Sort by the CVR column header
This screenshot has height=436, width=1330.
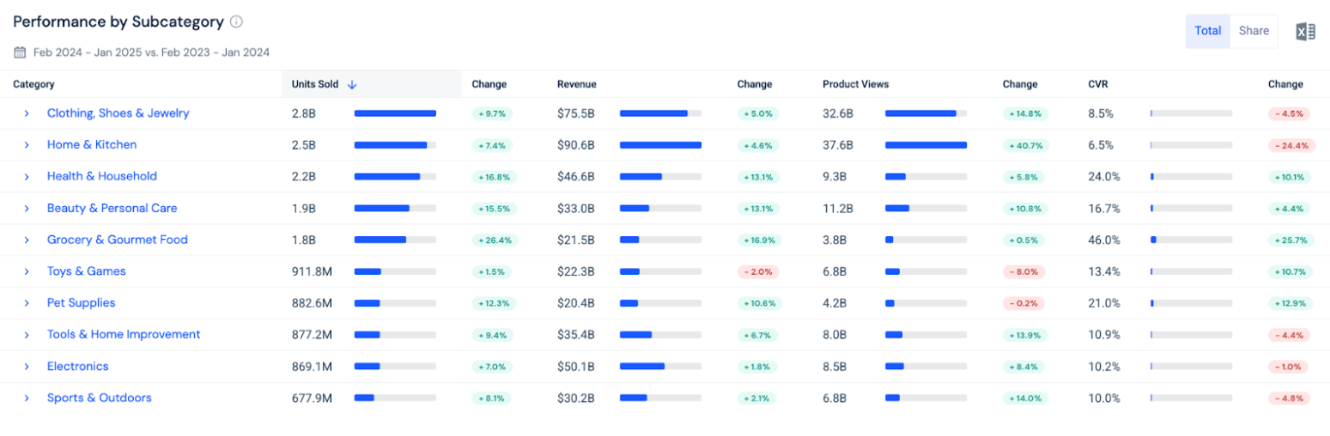click(x=1098, y=85)
